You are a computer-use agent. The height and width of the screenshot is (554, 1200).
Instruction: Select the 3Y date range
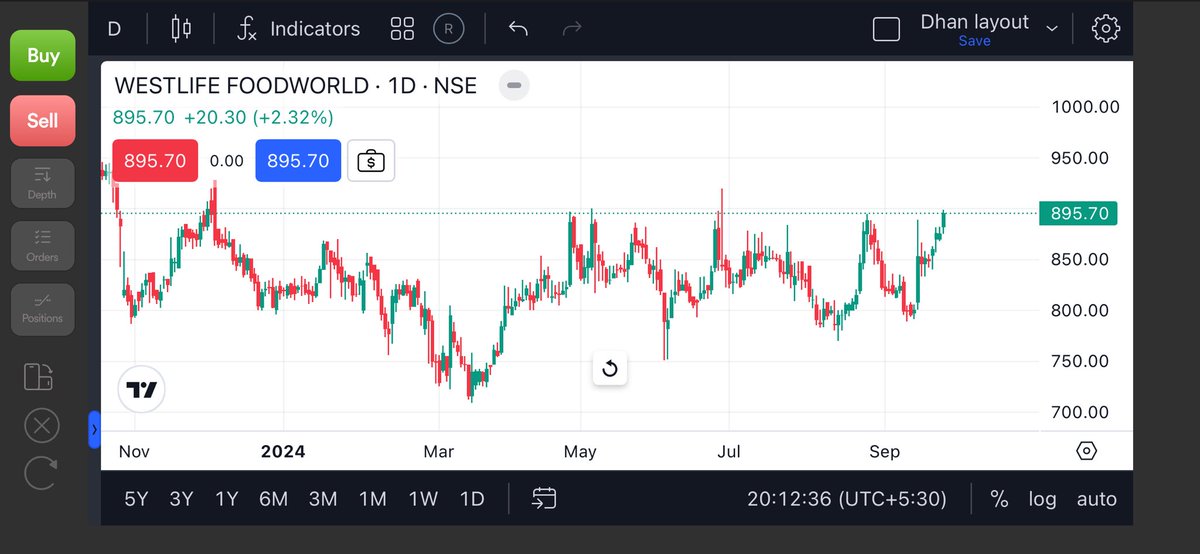181,499
